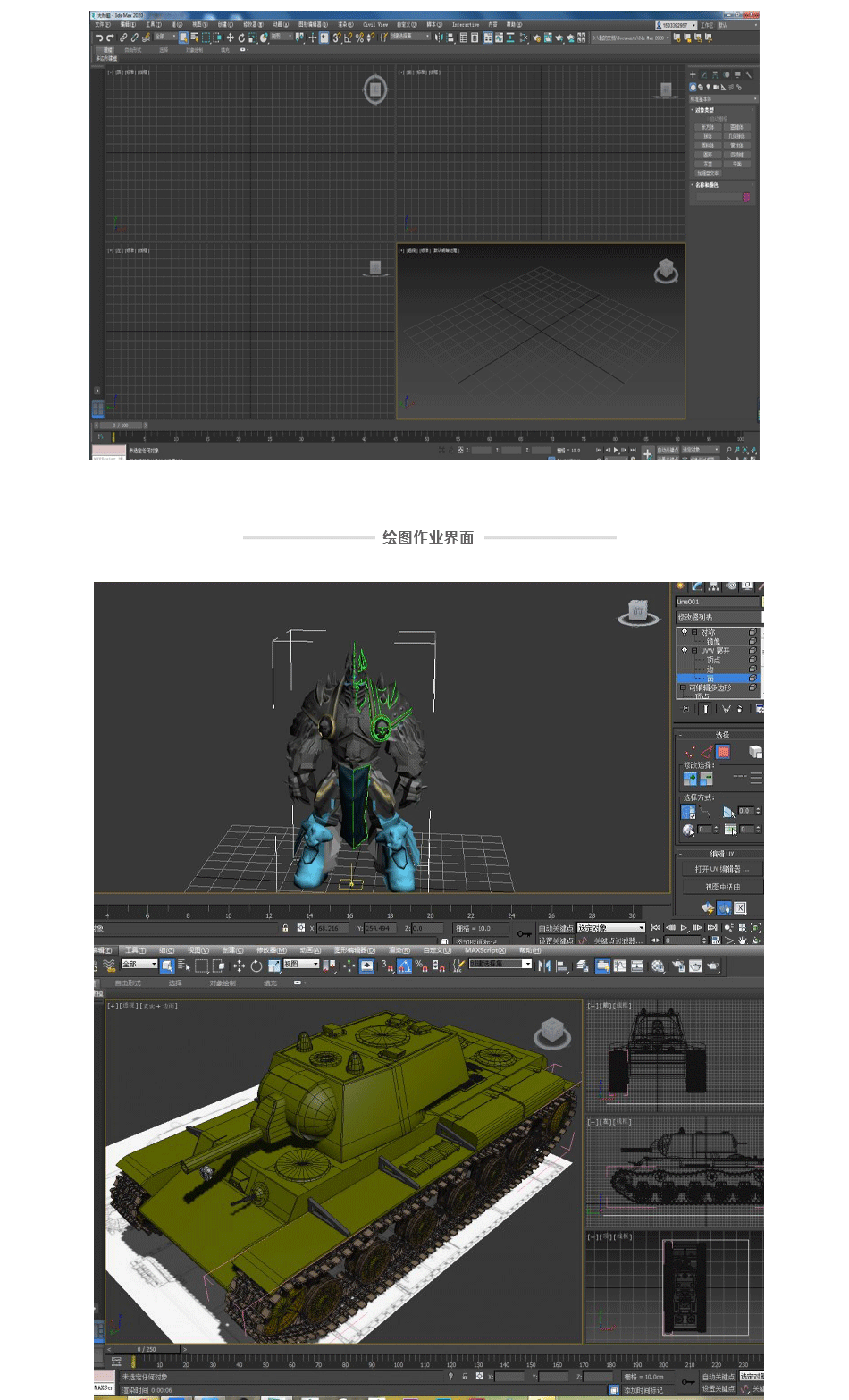
Task: Select Edge sub-object mode in the 选择 rollout
Action: [707, 754]
